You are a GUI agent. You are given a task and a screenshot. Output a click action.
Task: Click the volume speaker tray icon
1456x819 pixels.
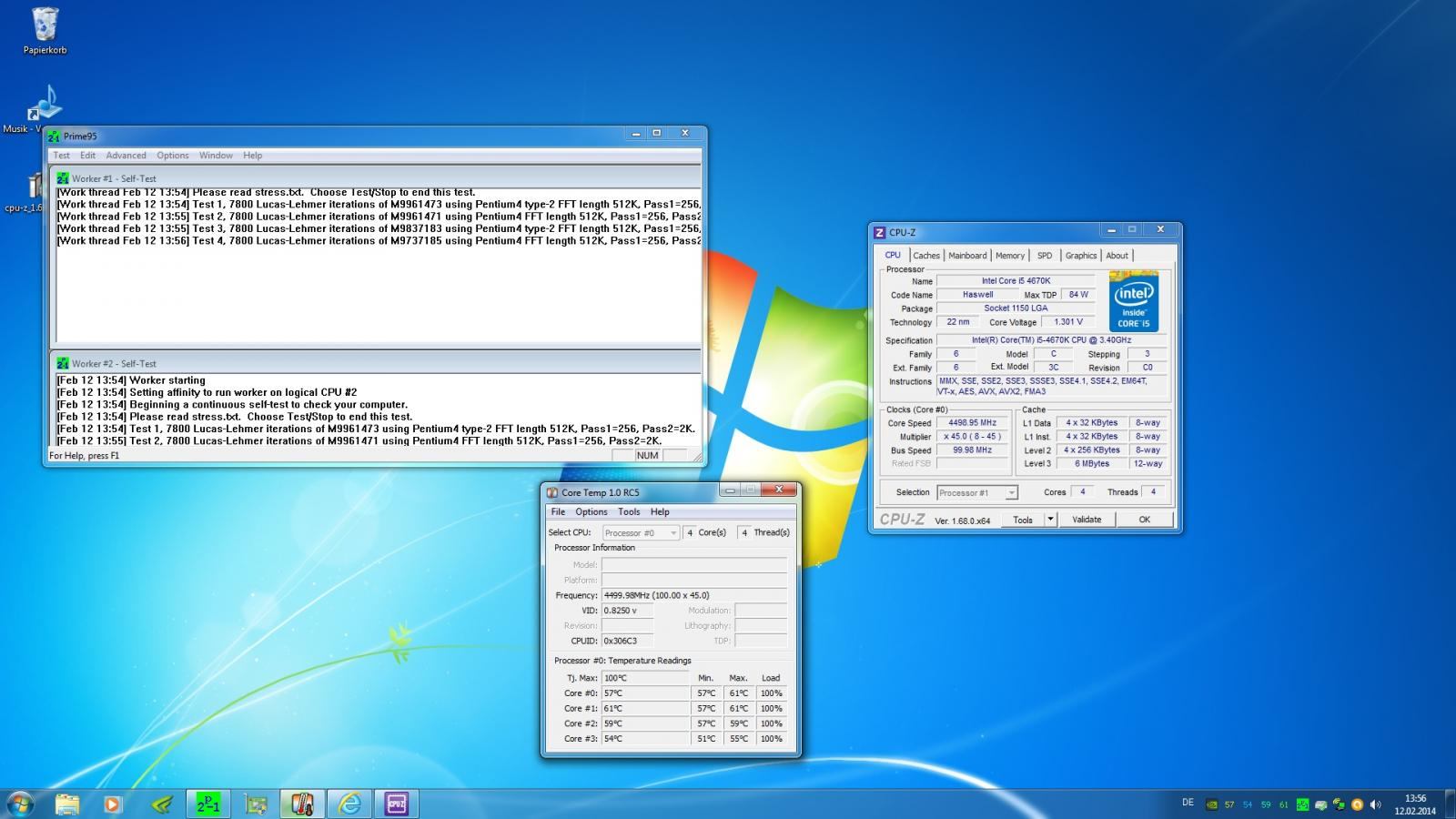(1375, 804)
